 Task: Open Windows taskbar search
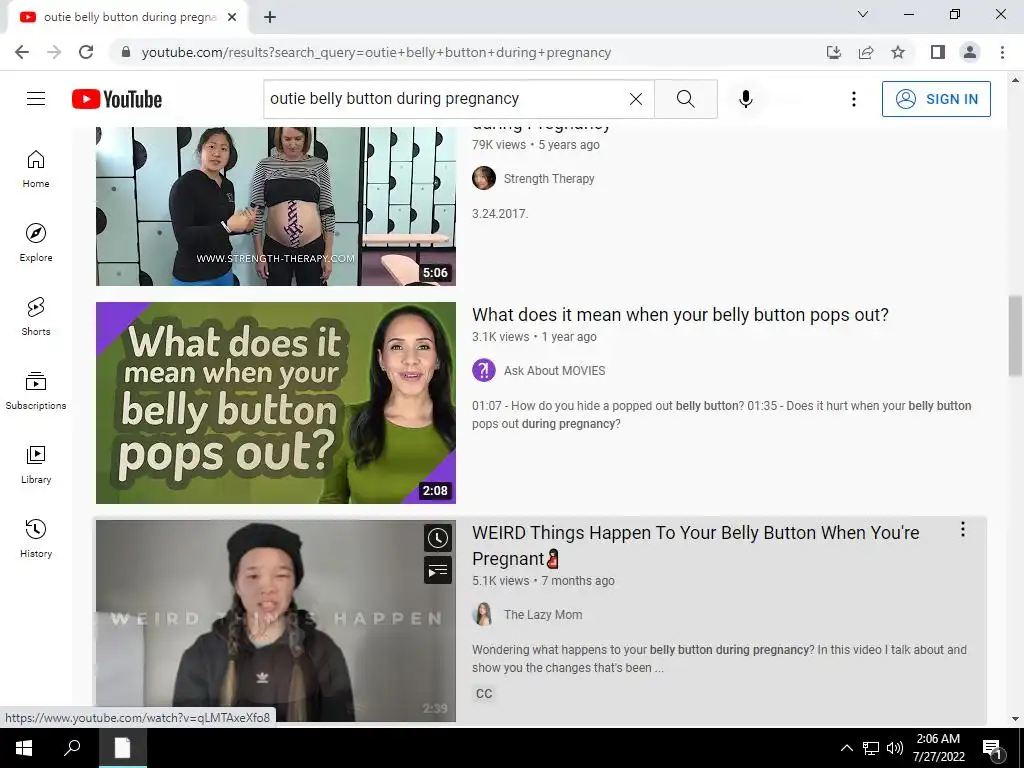click(x=72, y=748)
